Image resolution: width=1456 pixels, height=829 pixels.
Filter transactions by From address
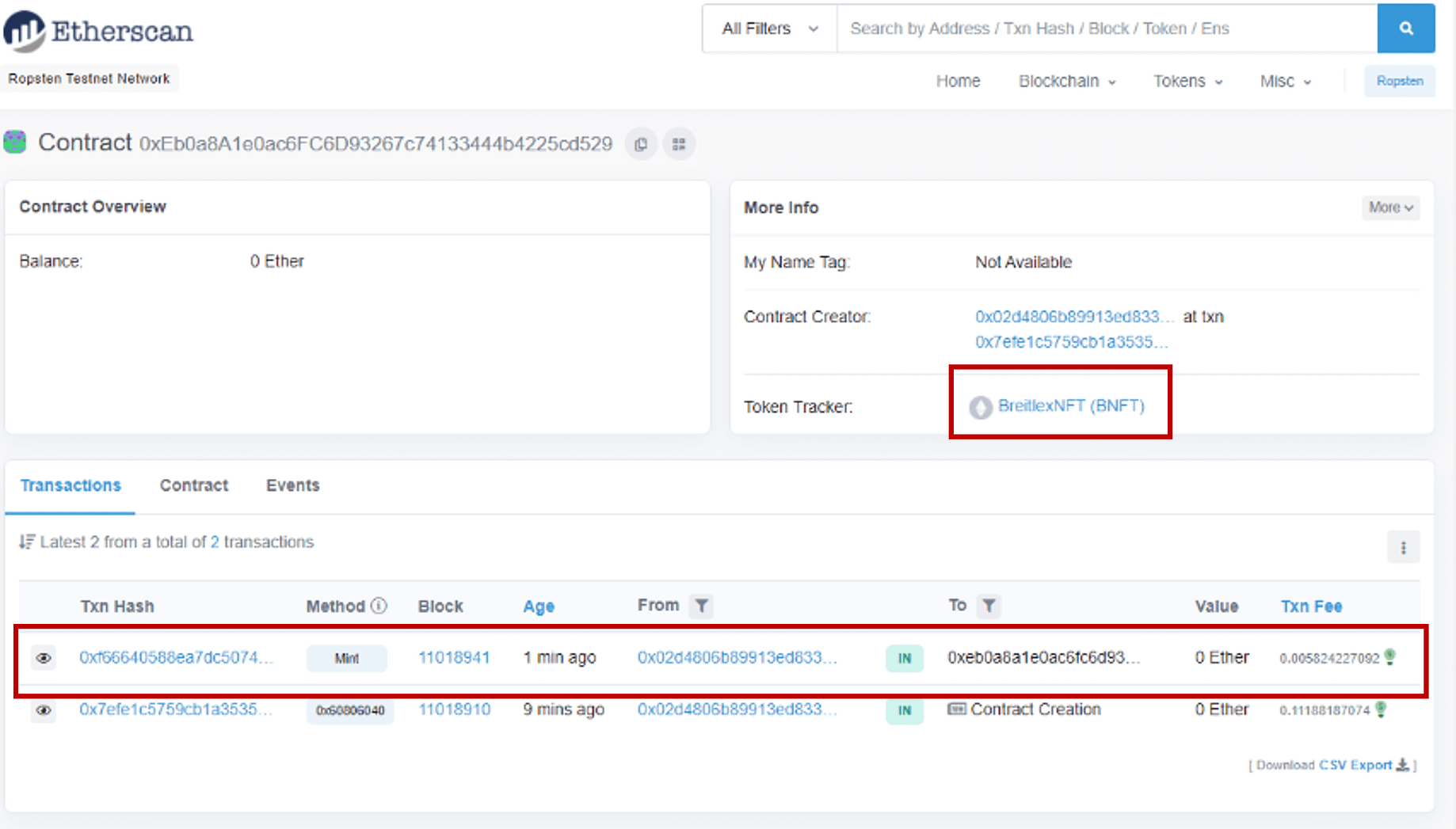701,606
